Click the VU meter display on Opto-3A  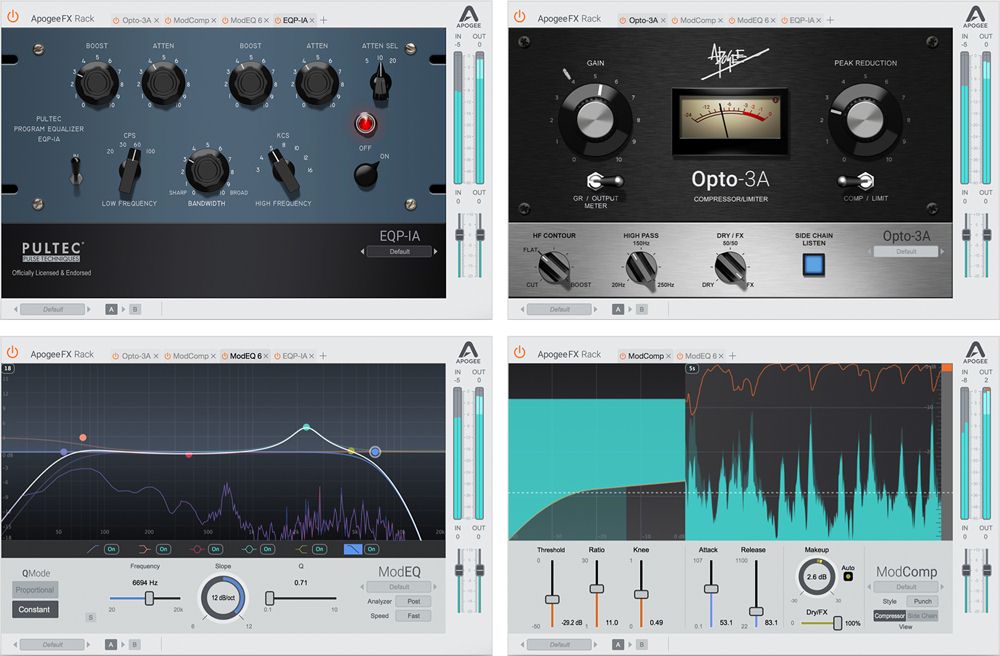[726, 118]
